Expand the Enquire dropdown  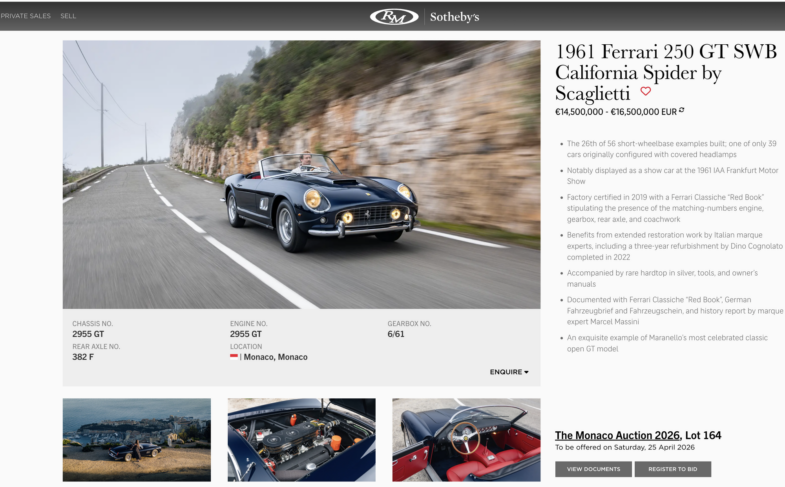tap(509, 372)
